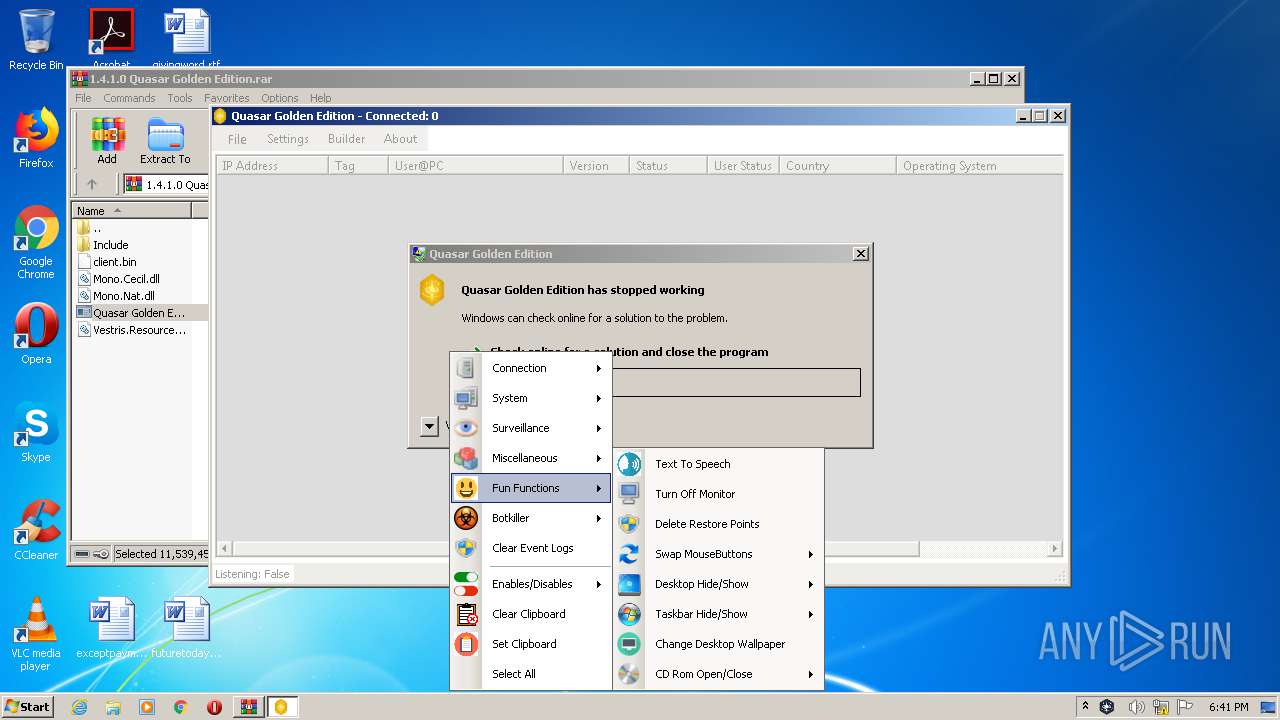The height and width of the screenshot is (720, 1280).
Task: Open Quasar File menu
Action: coord(237,139)
